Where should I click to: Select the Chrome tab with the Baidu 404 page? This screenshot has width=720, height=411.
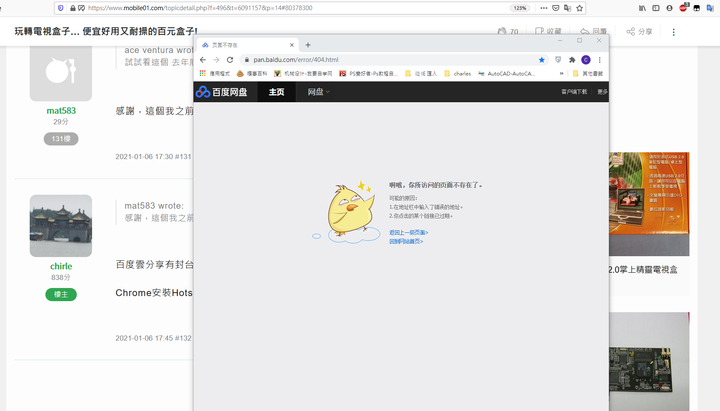pos(248,45)
